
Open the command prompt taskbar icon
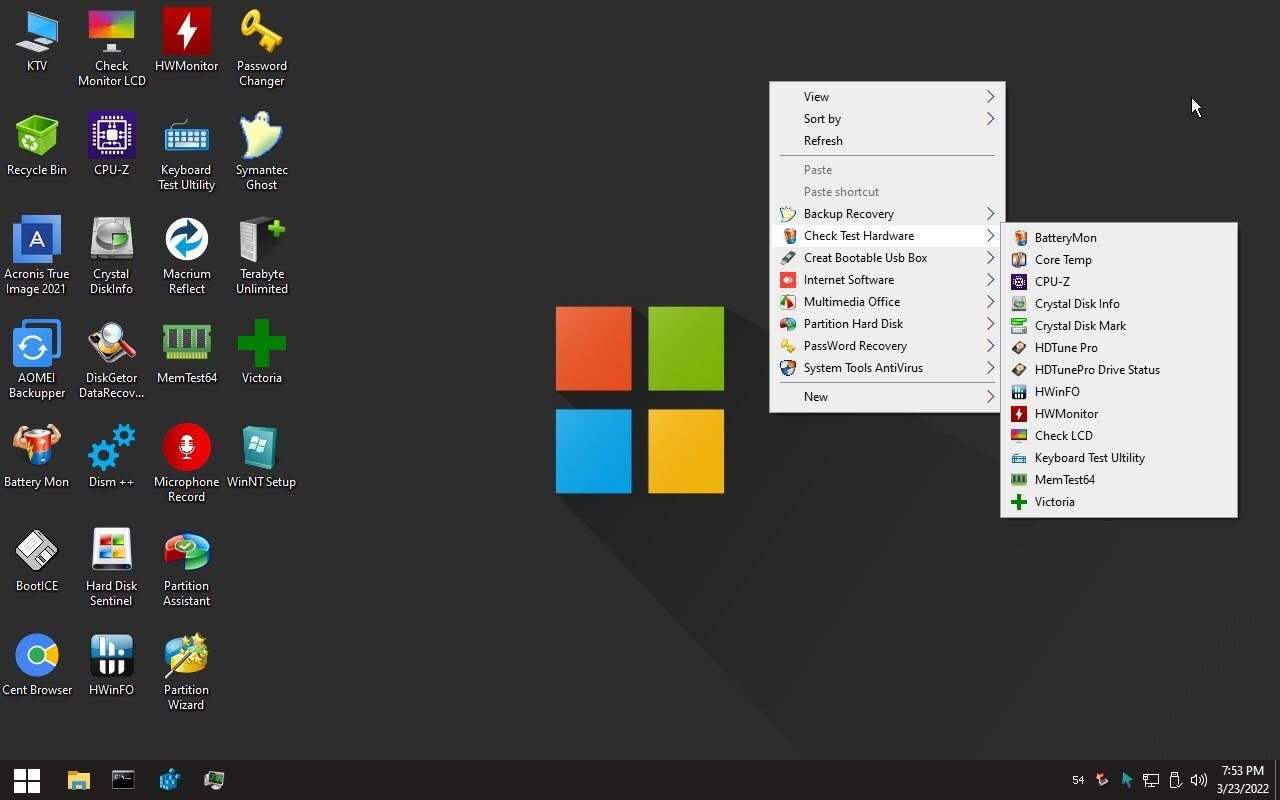pyautogui.click(x=123, y=779)
